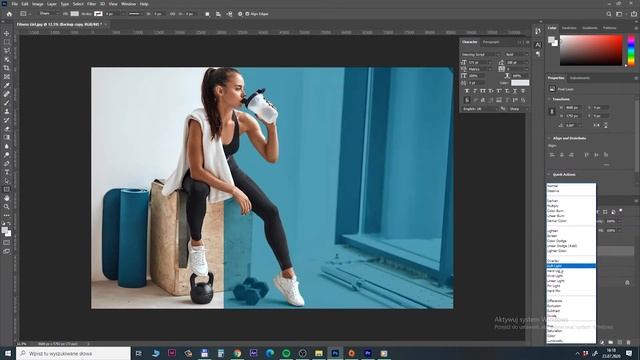Open Windows Start menu
The image size is (640, 360).
[x=8, y=353]
